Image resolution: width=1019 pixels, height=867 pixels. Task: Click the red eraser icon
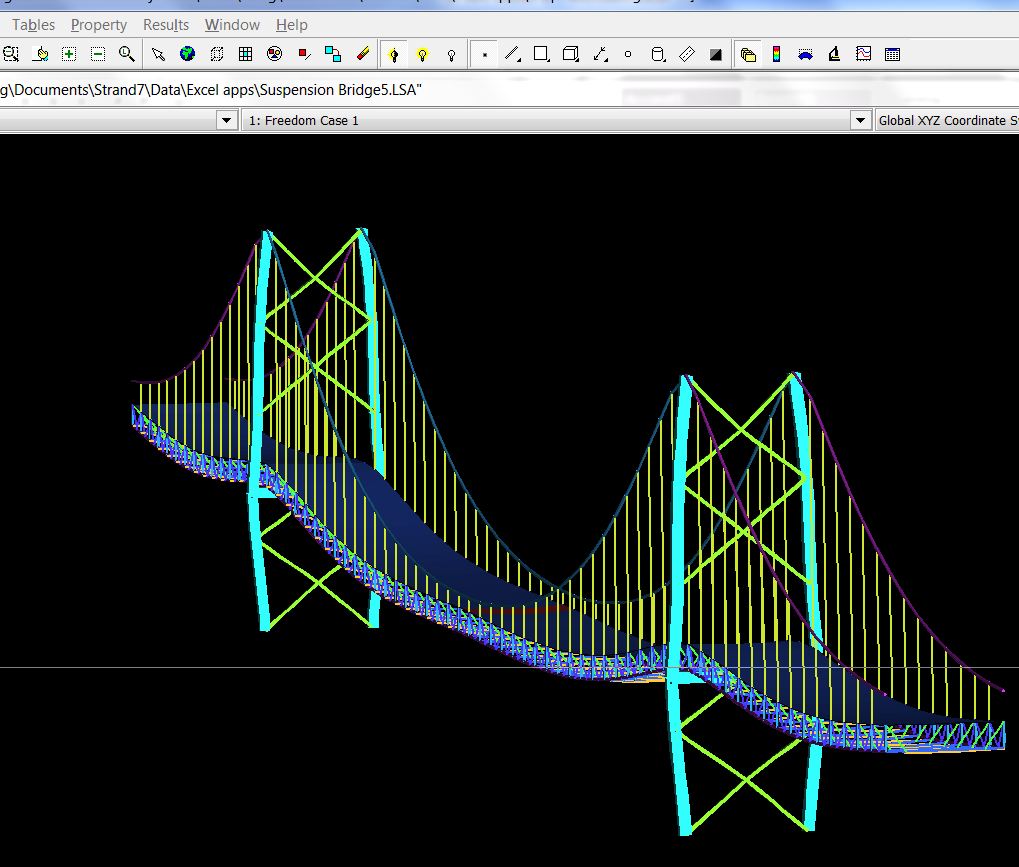[x=362, y=54]
